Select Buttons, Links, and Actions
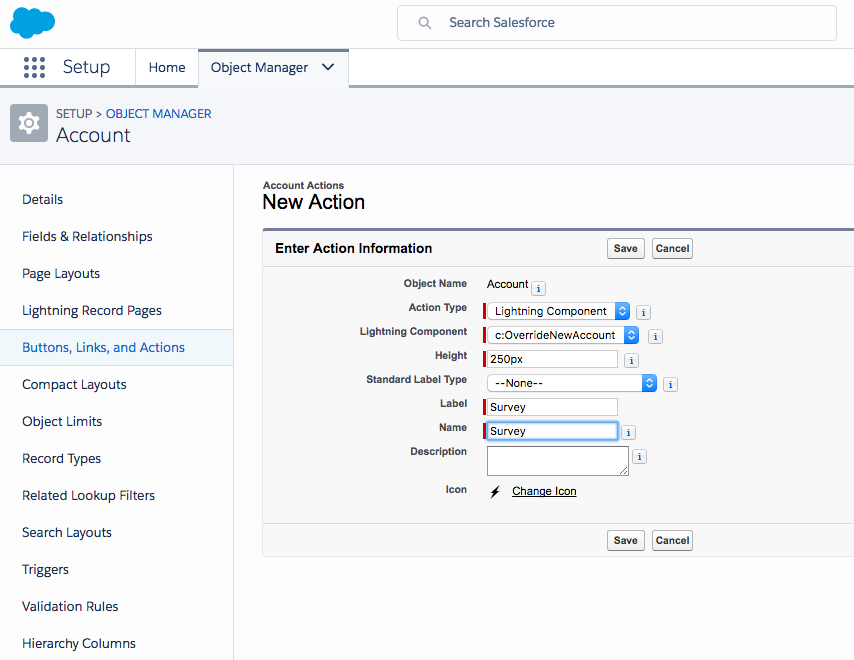 [103, 347]
